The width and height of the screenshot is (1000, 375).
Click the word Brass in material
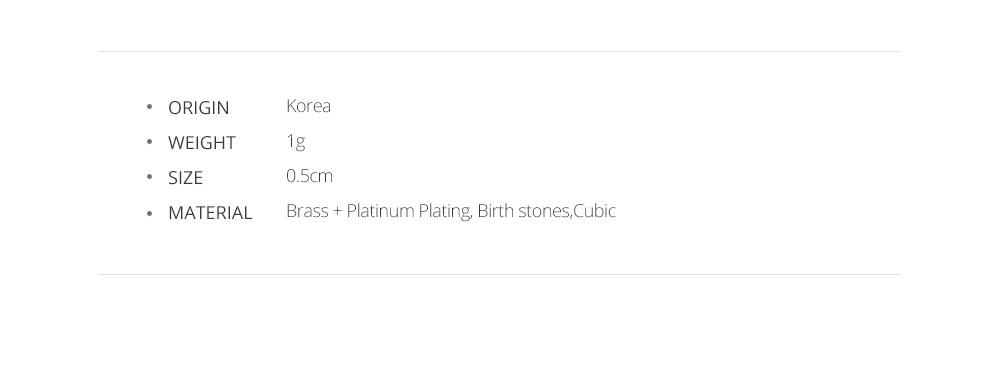(307, 211)
